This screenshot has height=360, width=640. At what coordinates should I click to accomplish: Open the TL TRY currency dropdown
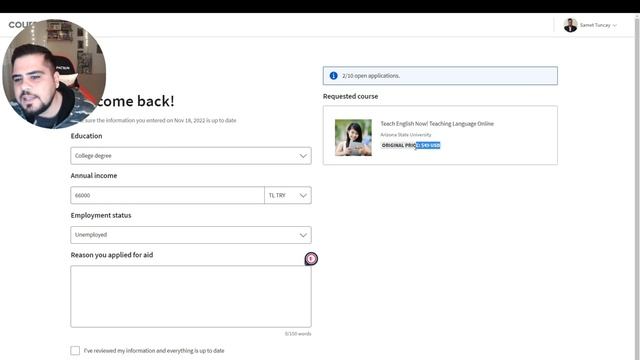point(288,195)
